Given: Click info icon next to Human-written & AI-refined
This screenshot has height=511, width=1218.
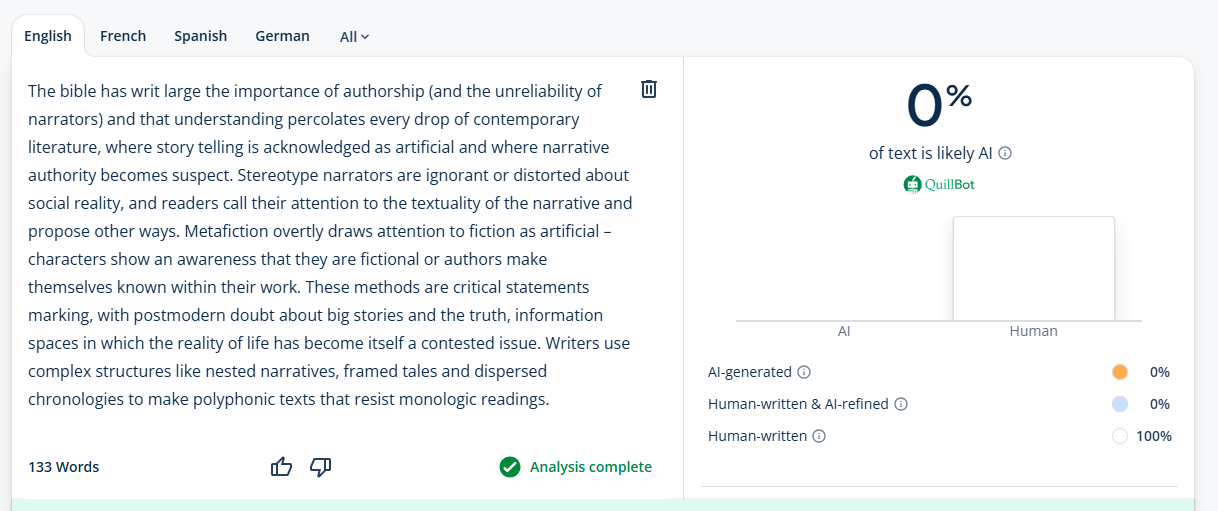Looking at the screenshot, I should point(901,404).
